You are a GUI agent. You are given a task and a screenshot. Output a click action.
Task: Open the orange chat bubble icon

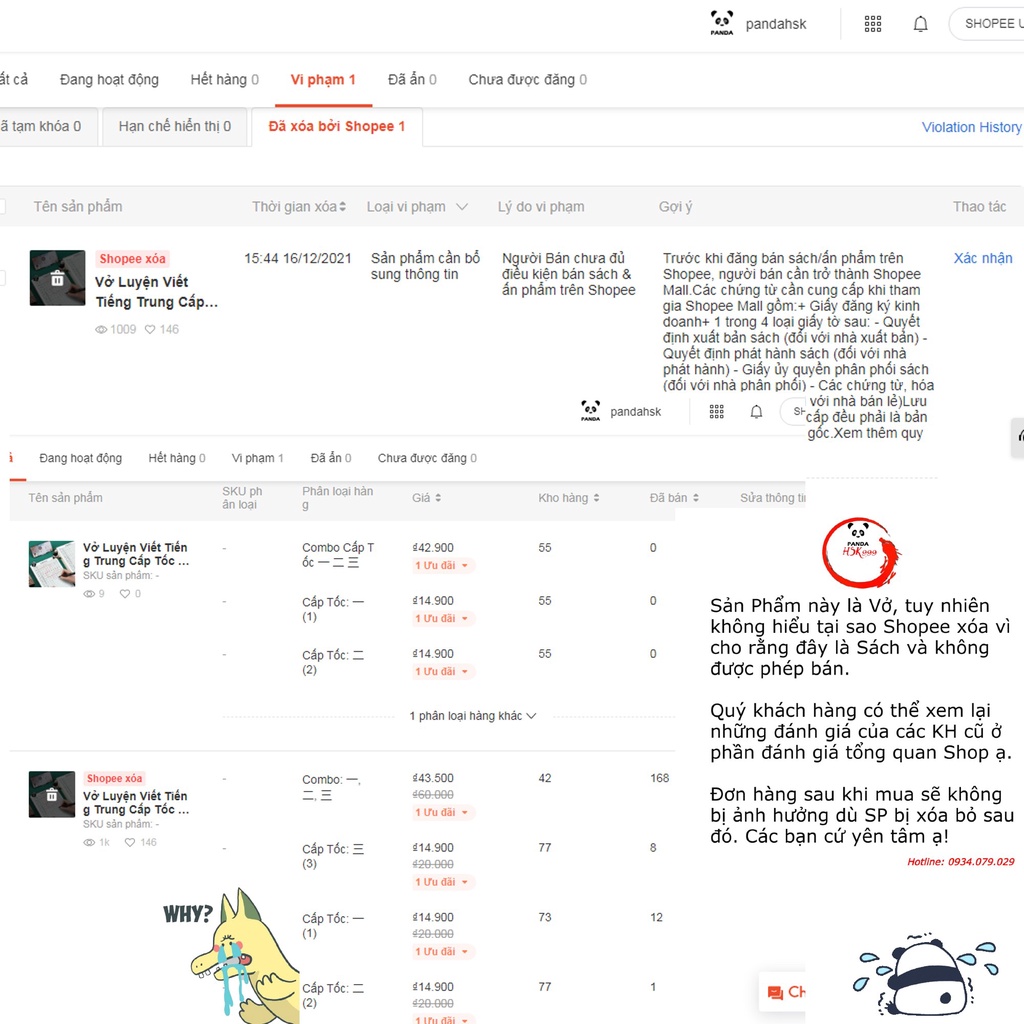(775, 993)
